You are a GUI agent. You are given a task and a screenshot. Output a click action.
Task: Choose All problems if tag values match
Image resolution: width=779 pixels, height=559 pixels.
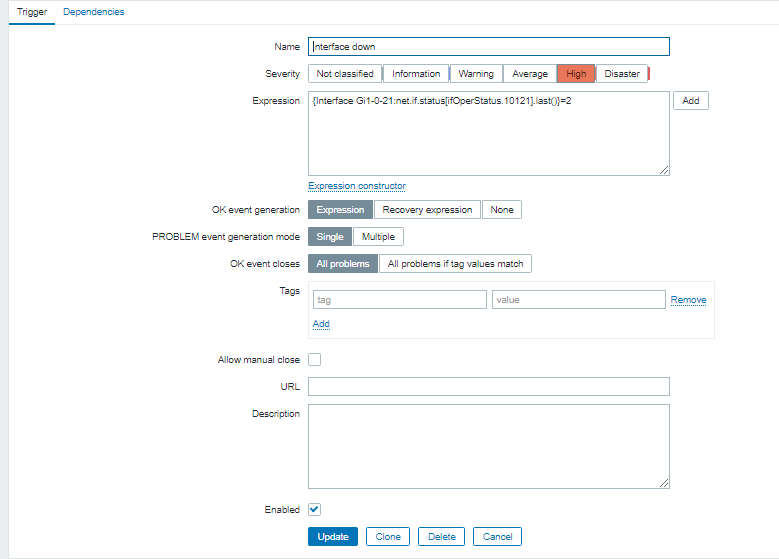455,264
